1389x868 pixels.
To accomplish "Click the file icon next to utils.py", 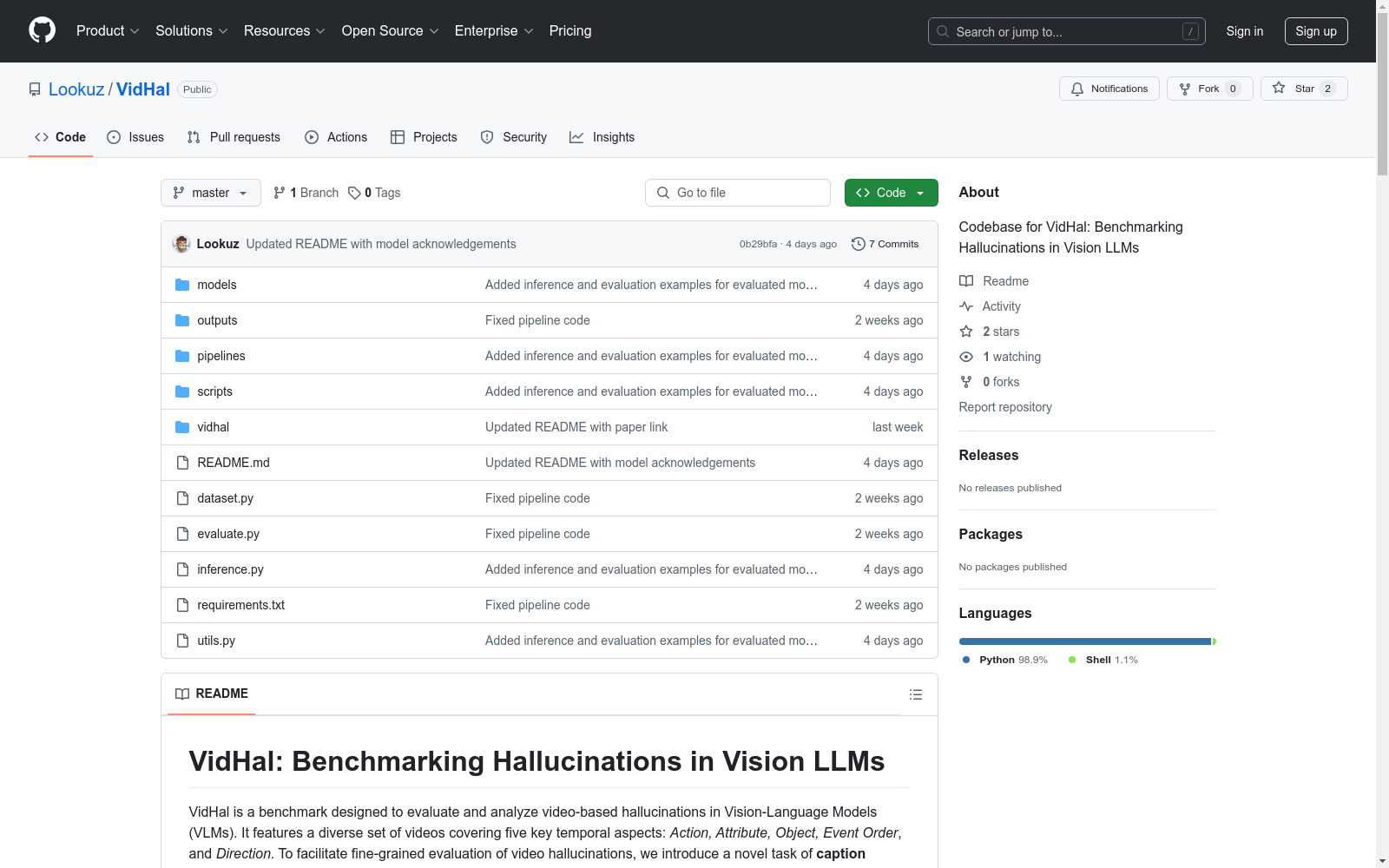I will tap(182, 641).
